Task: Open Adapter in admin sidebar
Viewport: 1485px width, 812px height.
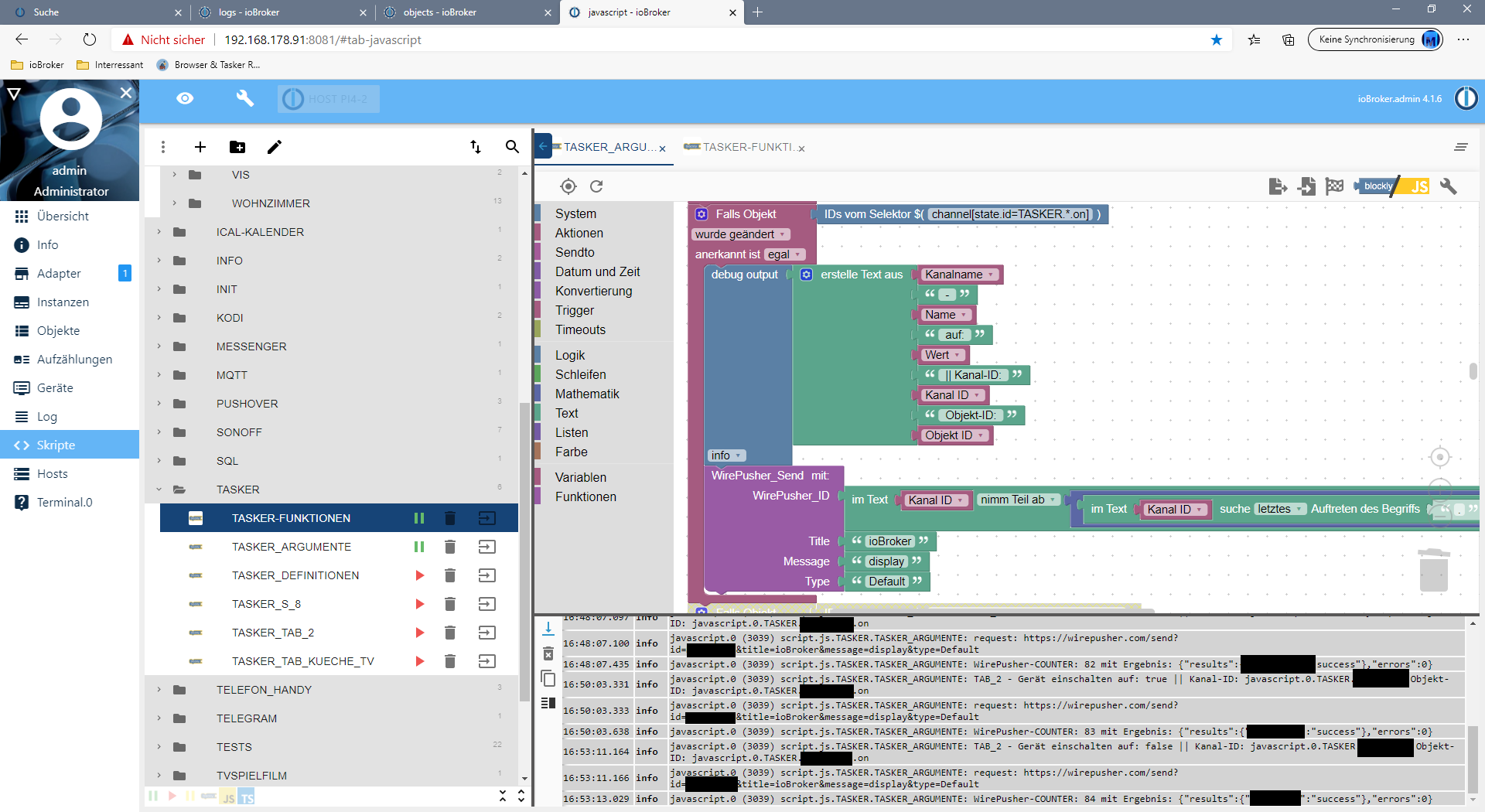Action: pos(59,274)
